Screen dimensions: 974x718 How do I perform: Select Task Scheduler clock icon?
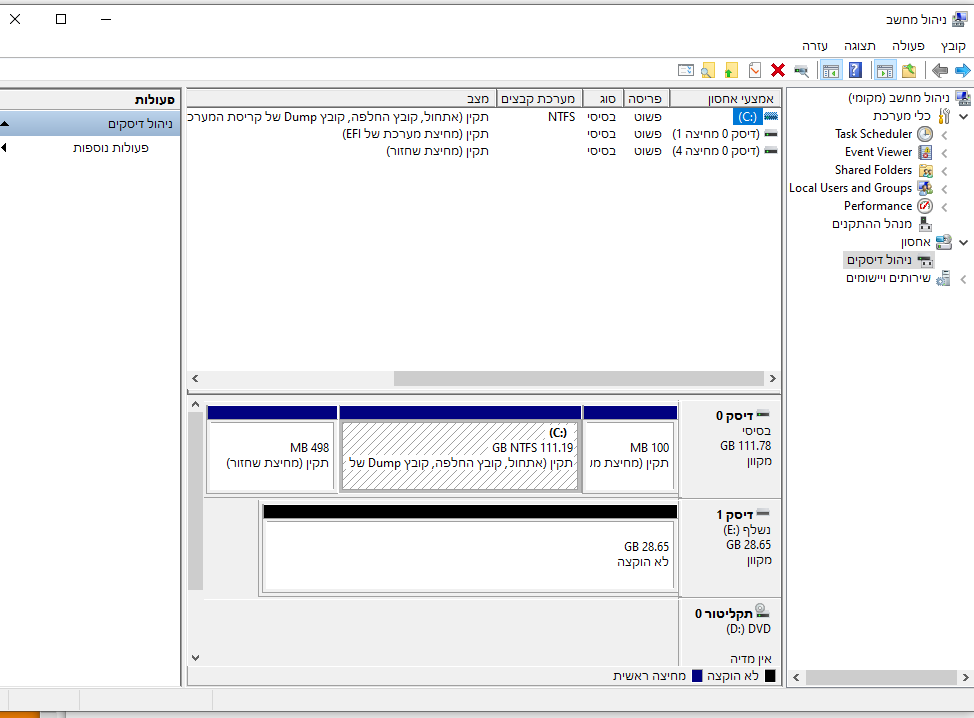[925, 134]
